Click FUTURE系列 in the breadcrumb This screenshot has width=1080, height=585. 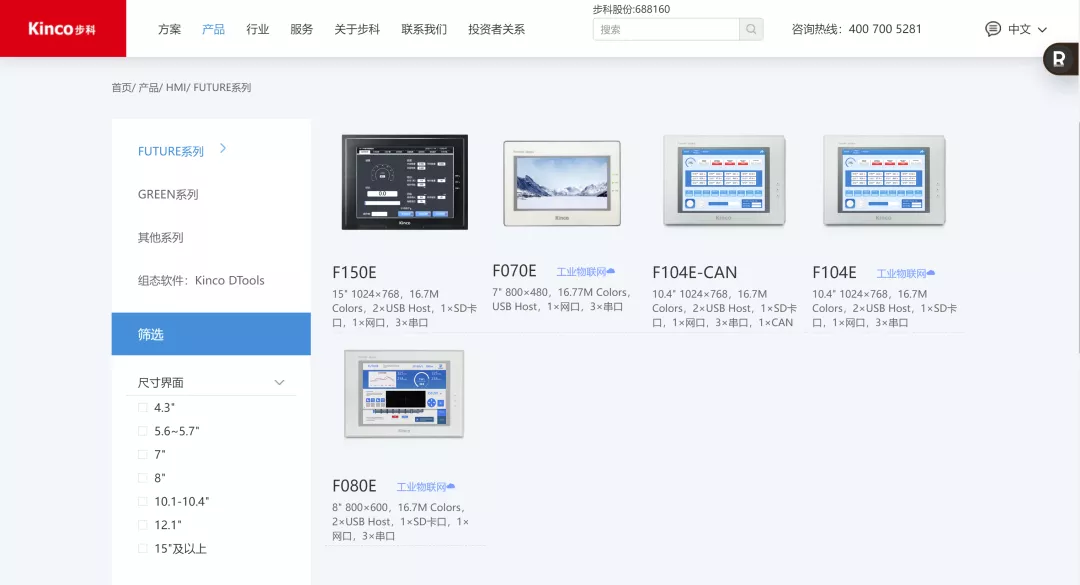pyautogui.click(x=222, y=88)
